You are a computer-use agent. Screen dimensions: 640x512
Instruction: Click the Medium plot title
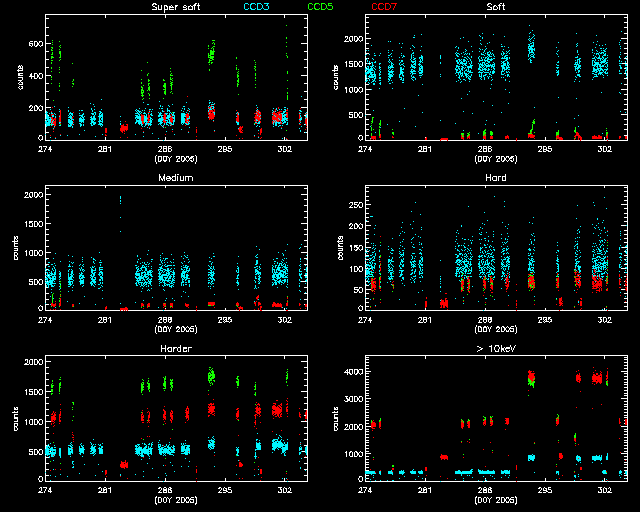[x=175, y=178]
